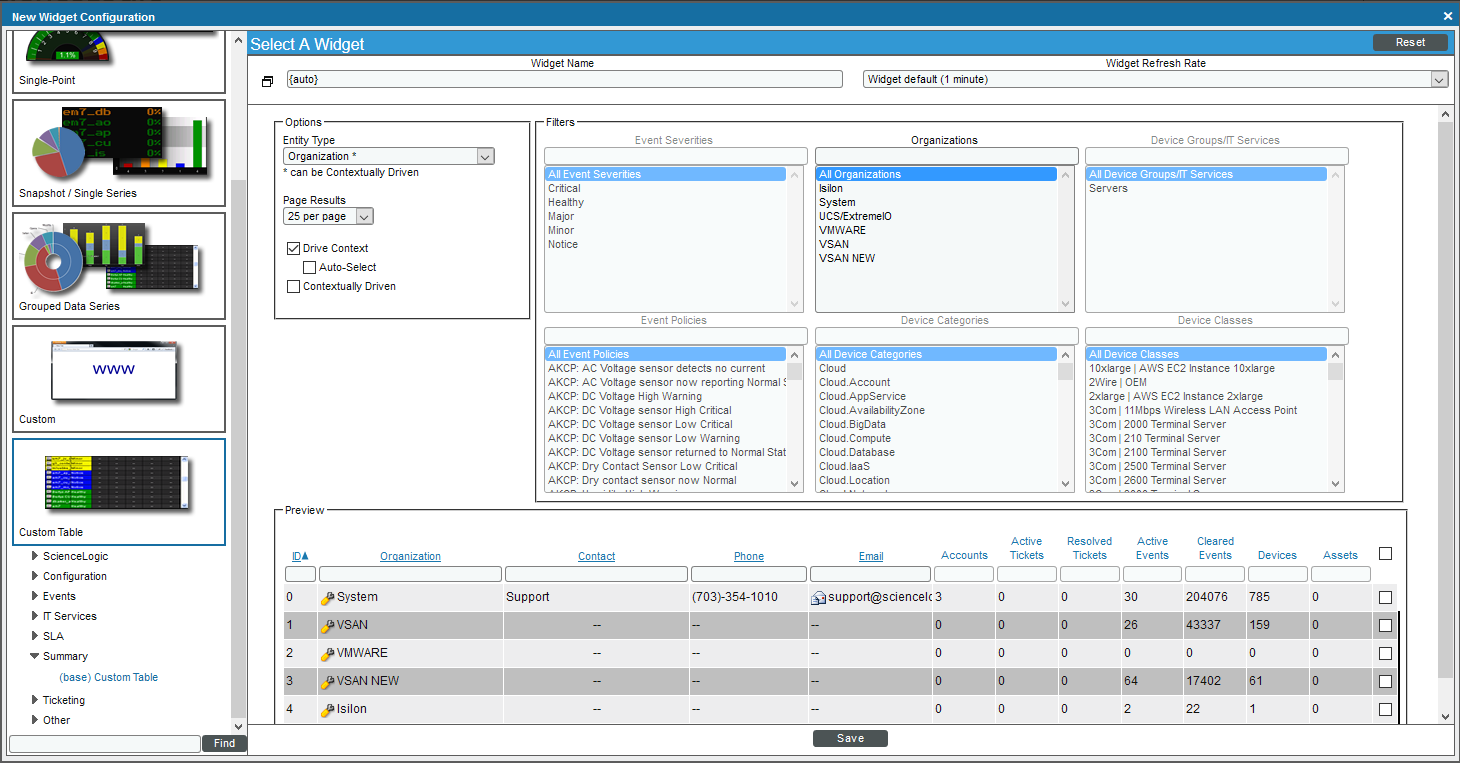Select the Snapshot / Single Series widget

pyautogui.click(x=118, y=150)
